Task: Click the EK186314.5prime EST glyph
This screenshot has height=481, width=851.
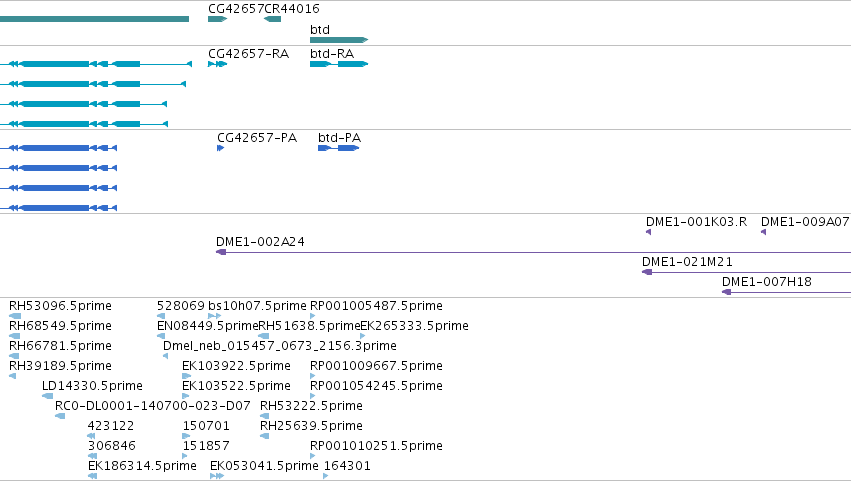Action: coord(92,476)
